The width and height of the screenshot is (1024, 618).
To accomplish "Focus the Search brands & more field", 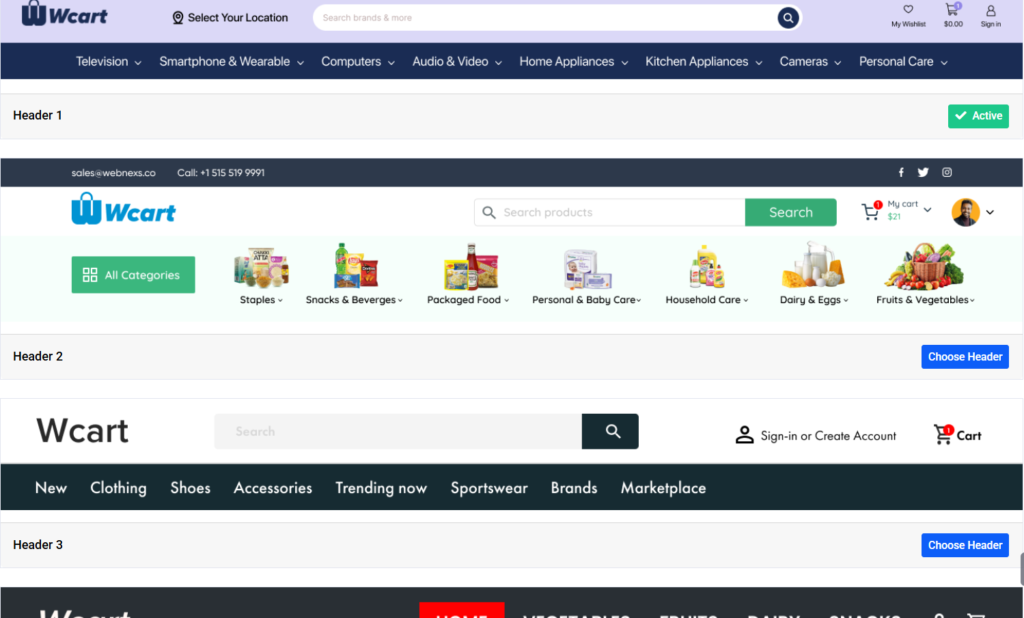I will 546,18.
